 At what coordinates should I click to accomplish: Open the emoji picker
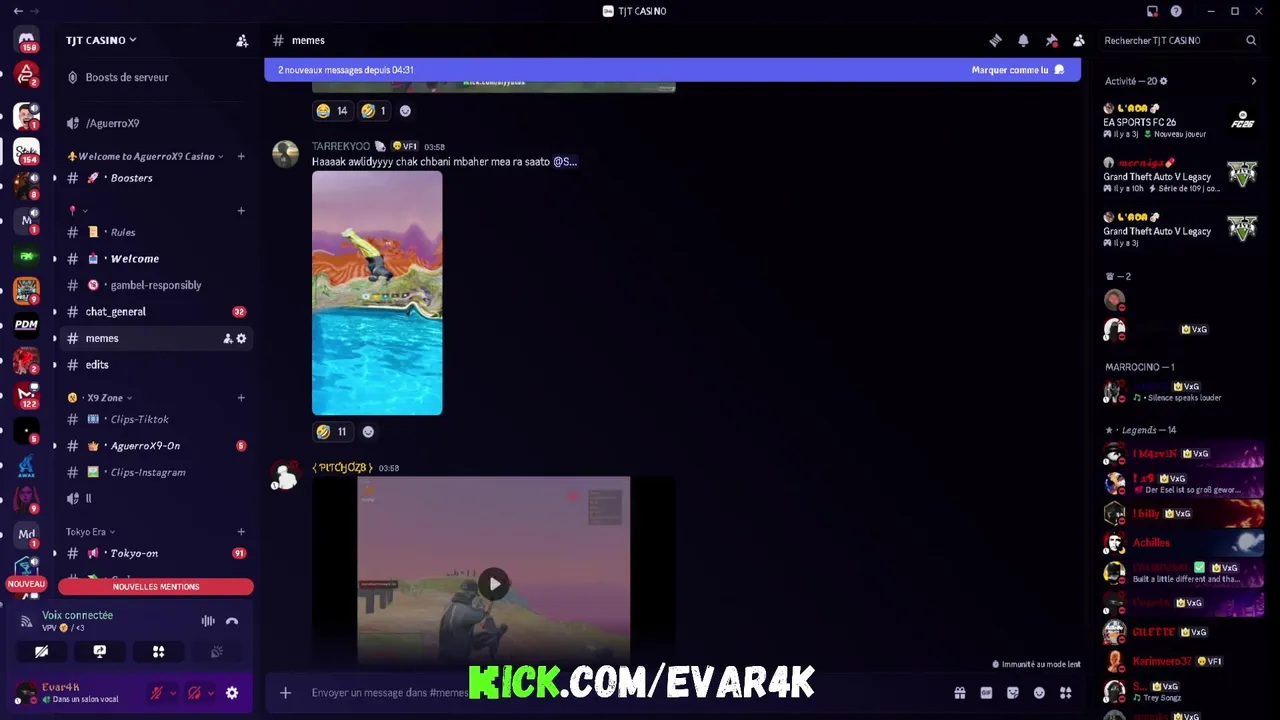[1039, 692]
